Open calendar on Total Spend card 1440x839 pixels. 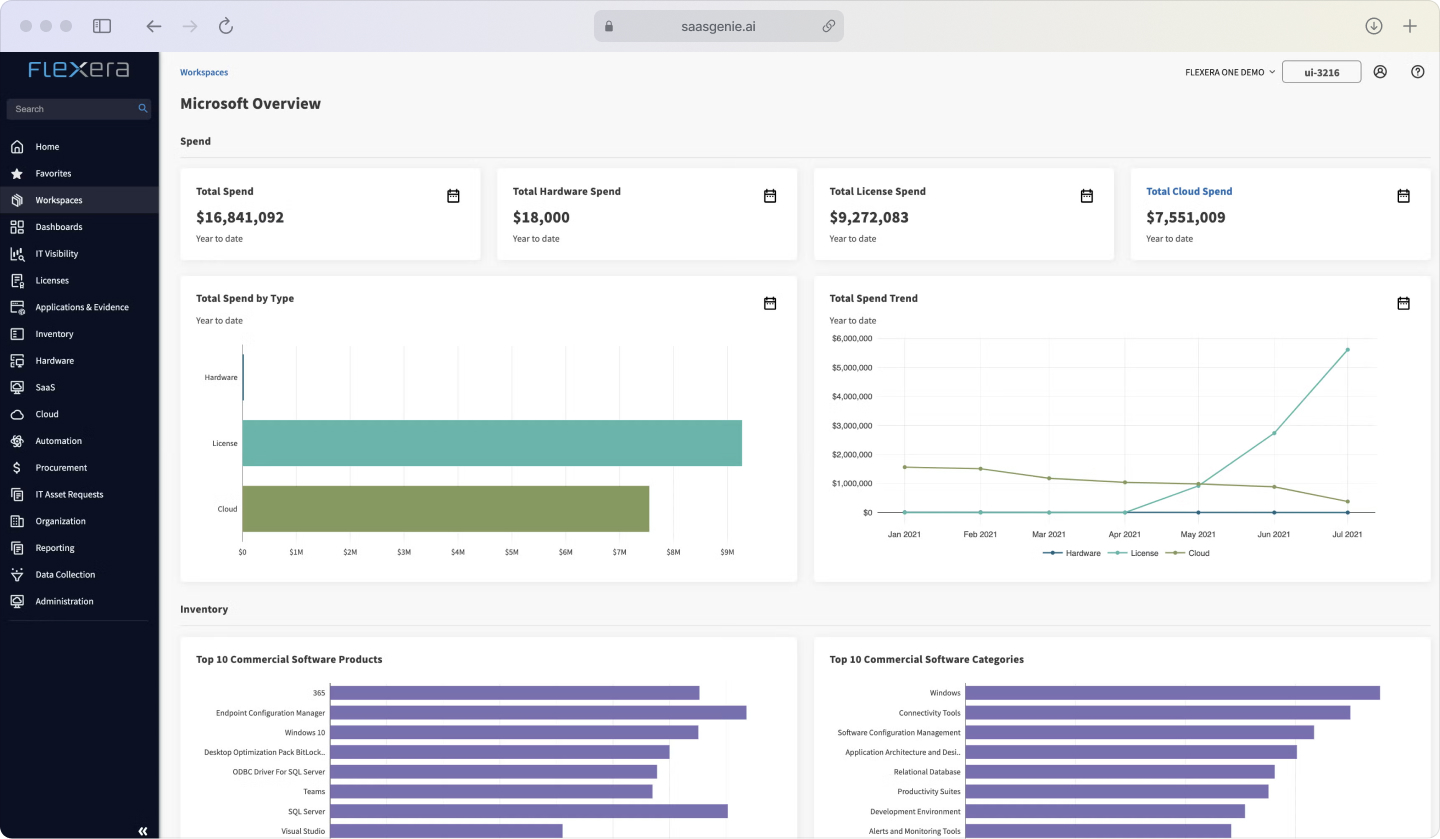453,196
